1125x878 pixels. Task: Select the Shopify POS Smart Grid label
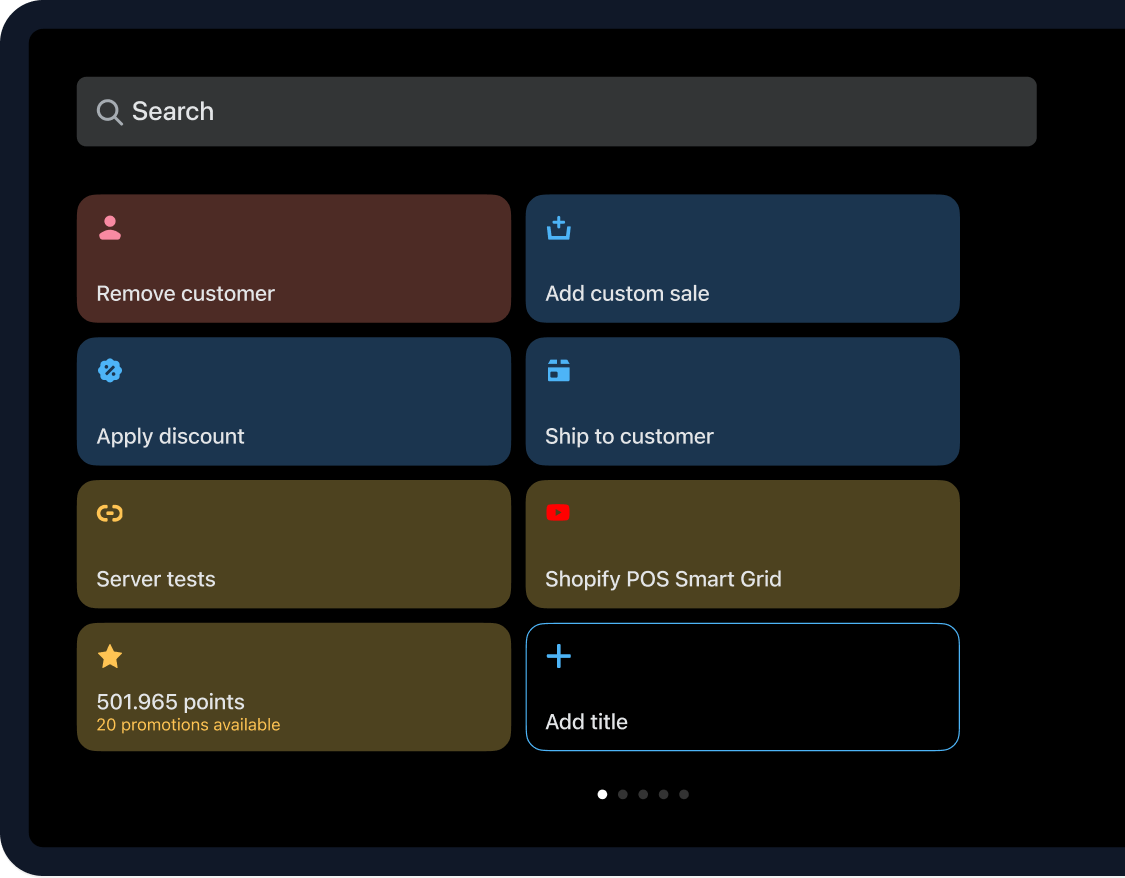pyautogui.click(x=664, y=579)
